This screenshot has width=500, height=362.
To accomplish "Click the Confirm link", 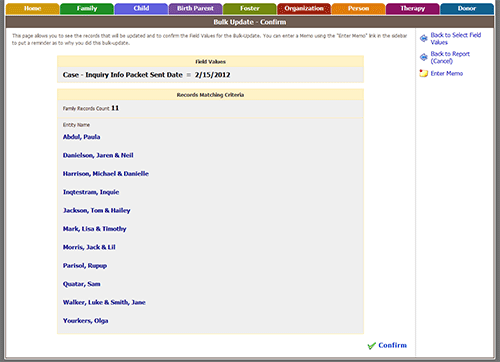I will click(x=392, y=345).
